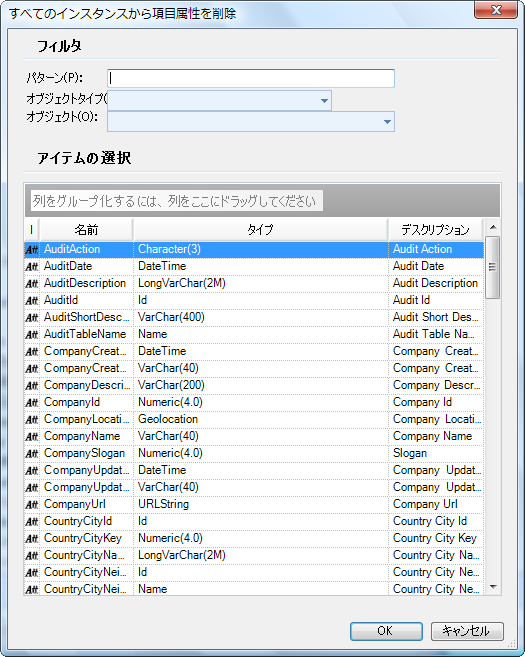Pick the attribute icon next to CompanyName
The height and width of the screenshot is (657, 525).
(x=31, y=437)
